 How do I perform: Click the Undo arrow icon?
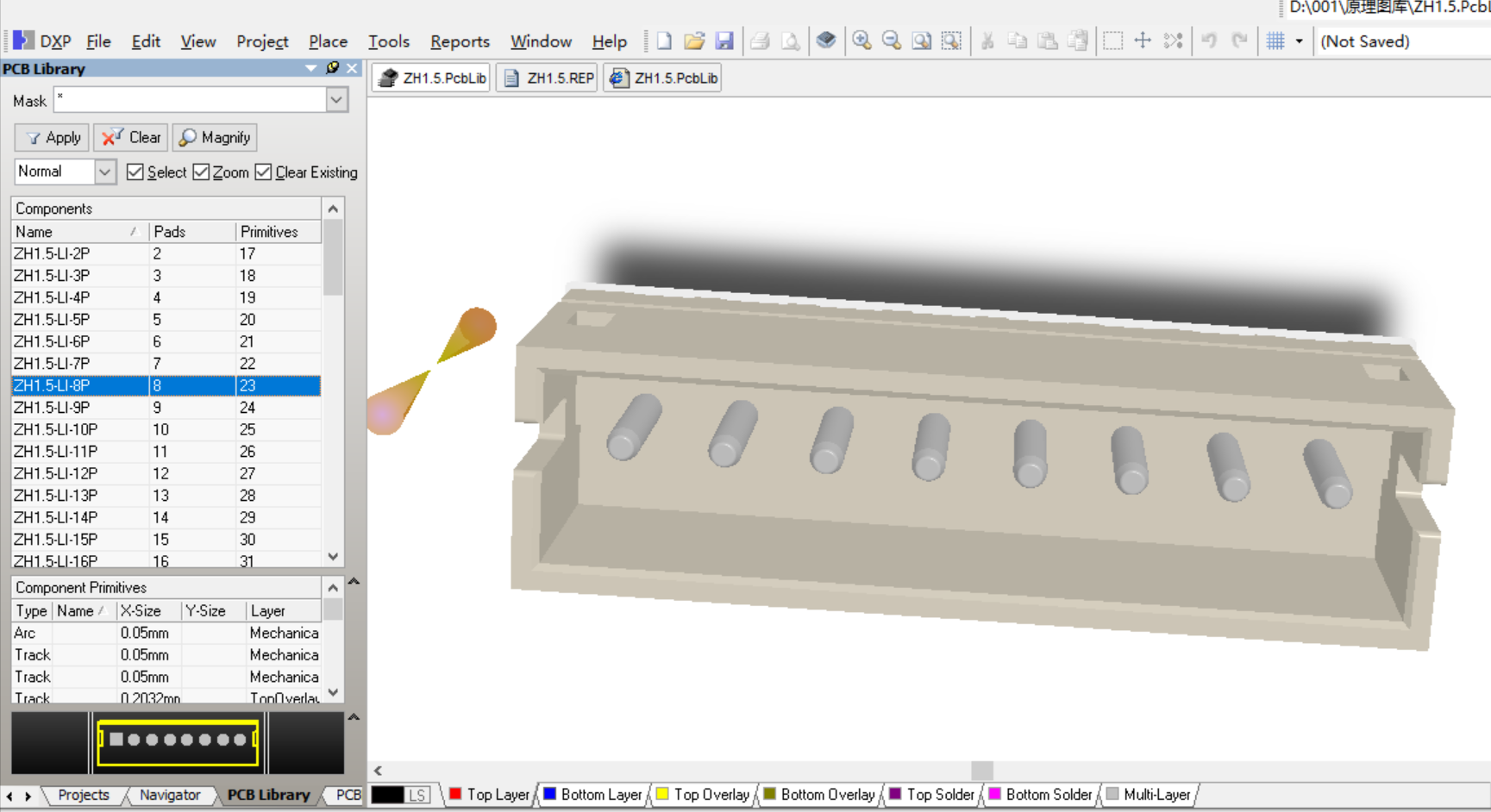[x=1209, y=41]
